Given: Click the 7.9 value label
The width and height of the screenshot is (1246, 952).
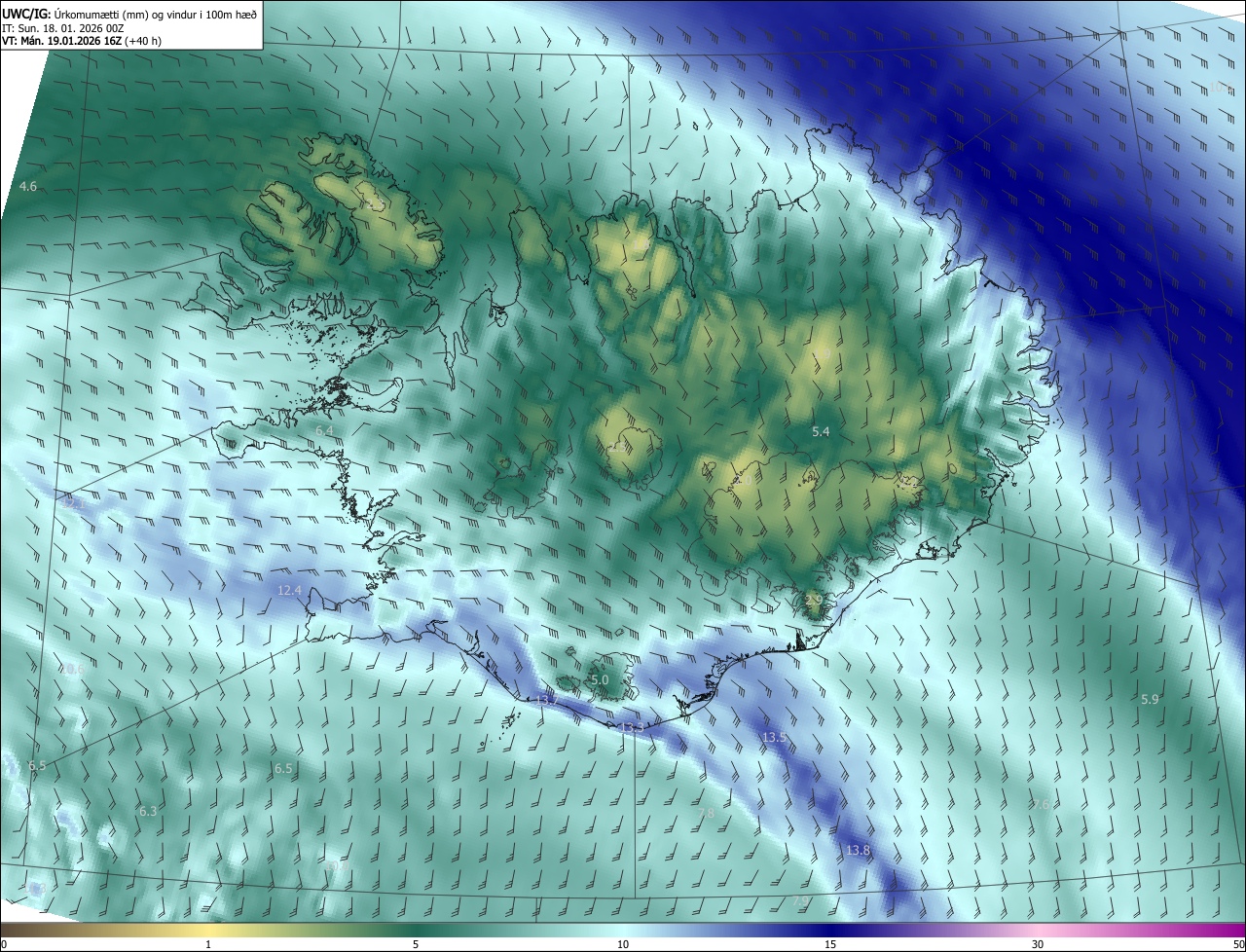Looking at the screenshot, I should click(799, 901).
